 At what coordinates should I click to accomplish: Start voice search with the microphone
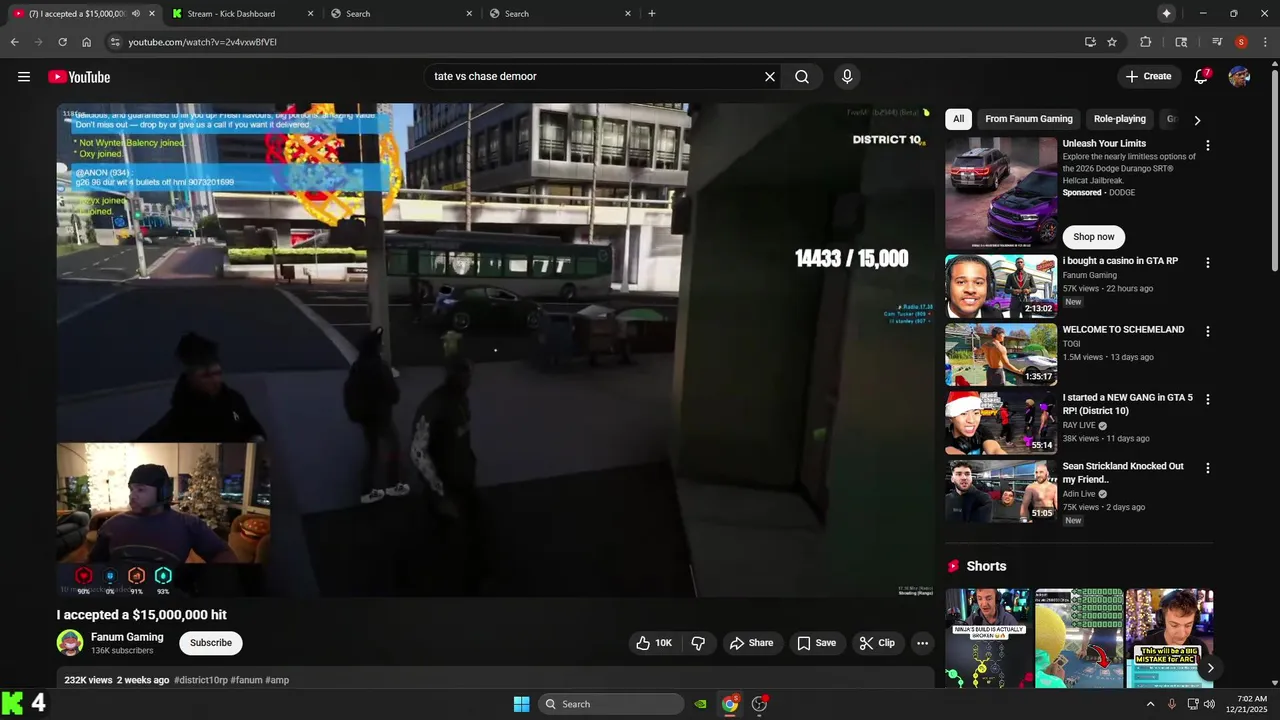point(847,77)
